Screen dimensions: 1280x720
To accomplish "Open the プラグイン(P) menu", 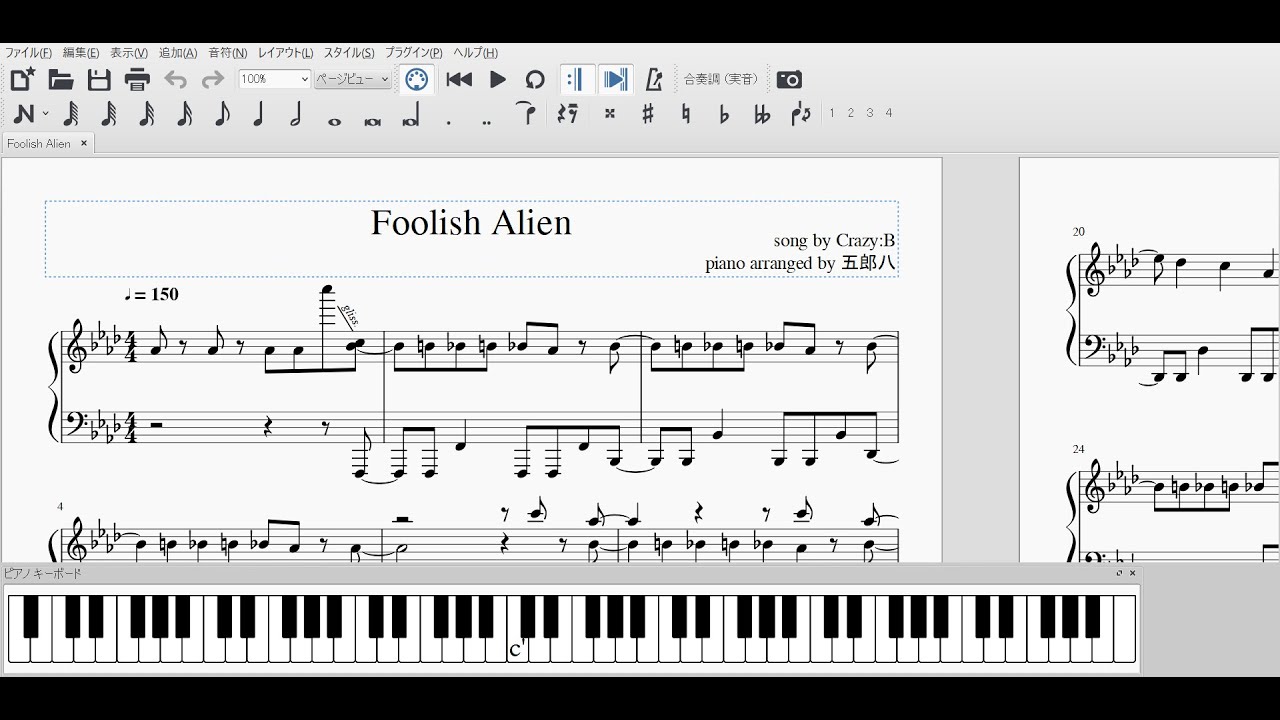I will pyautogui.click(x=413, y=53).
